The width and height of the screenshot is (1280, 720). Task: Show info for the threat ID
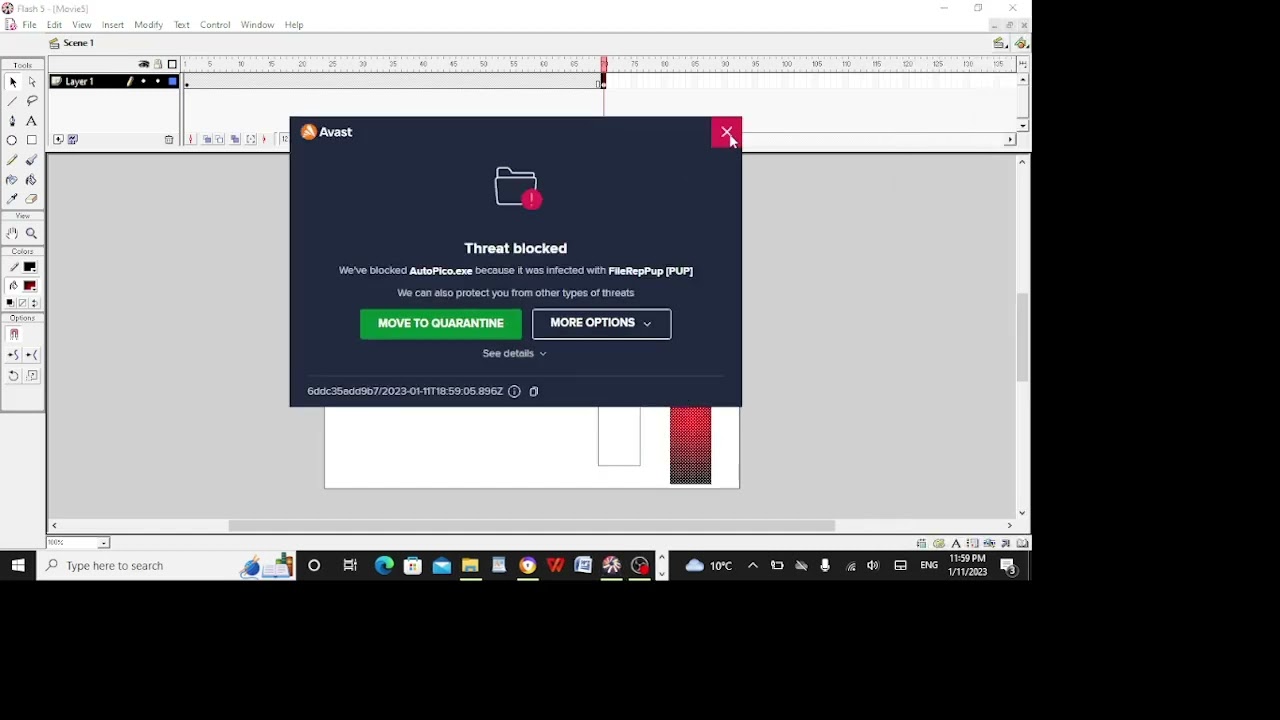tap(514, 391)
